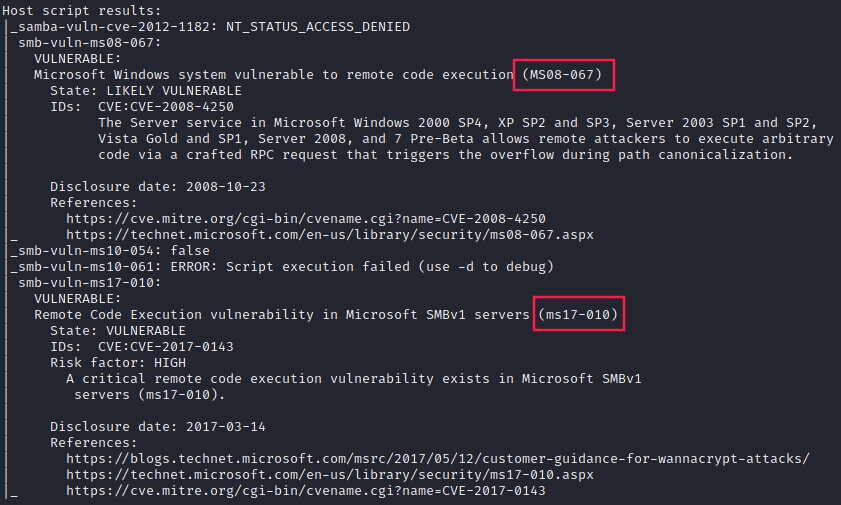Click the "State: LIKELY VULNERABLE" text
841x505 pixels.
(x=145, y=91)
